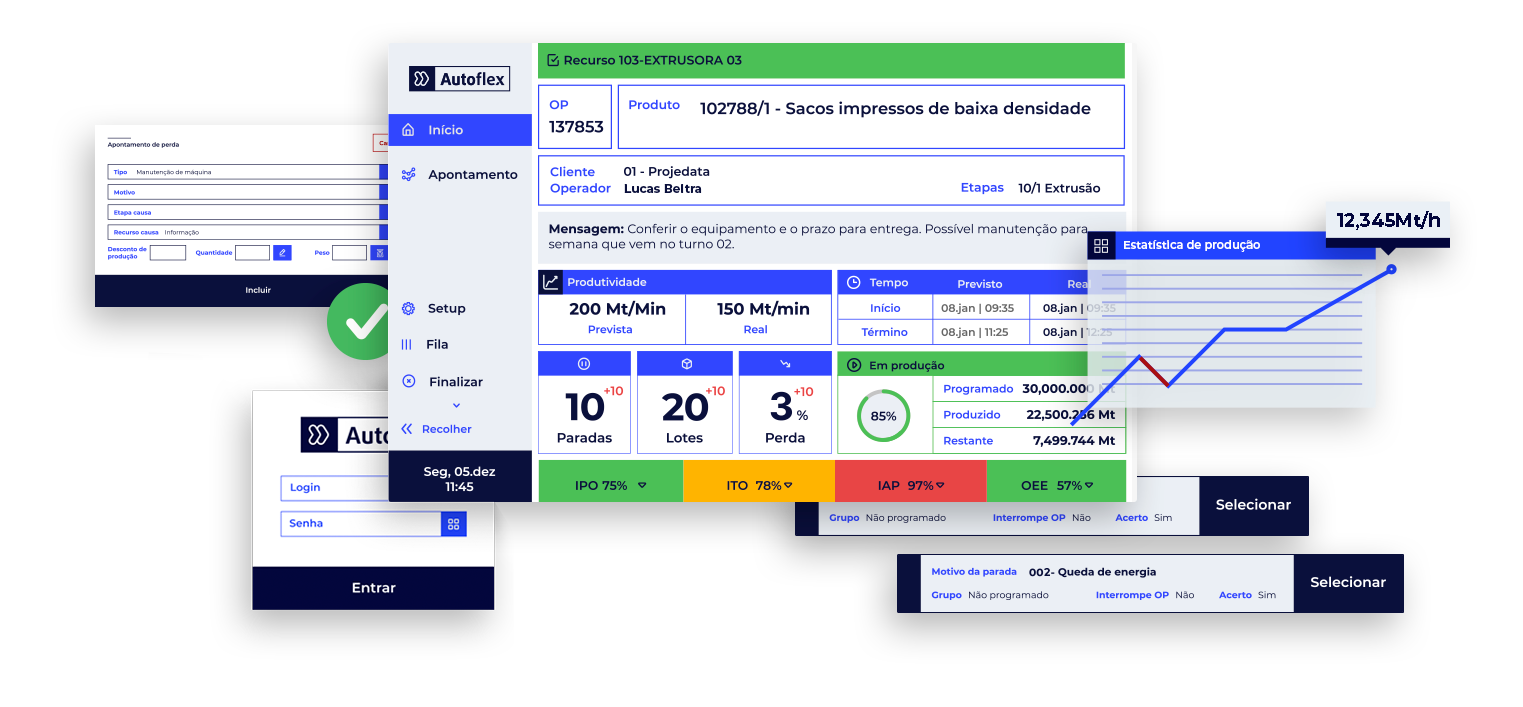Click the Finalizar circled-X icon

point(408,381)
